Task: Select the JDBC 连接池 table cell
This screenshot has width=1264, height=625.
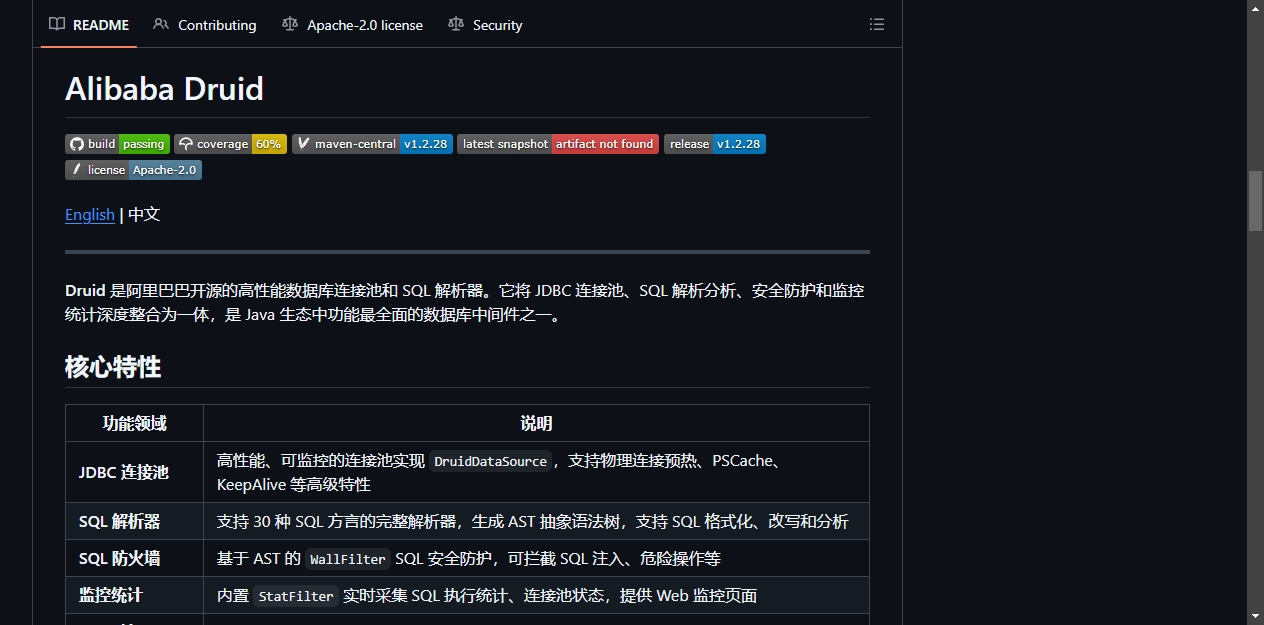Action: click(134, 472)
